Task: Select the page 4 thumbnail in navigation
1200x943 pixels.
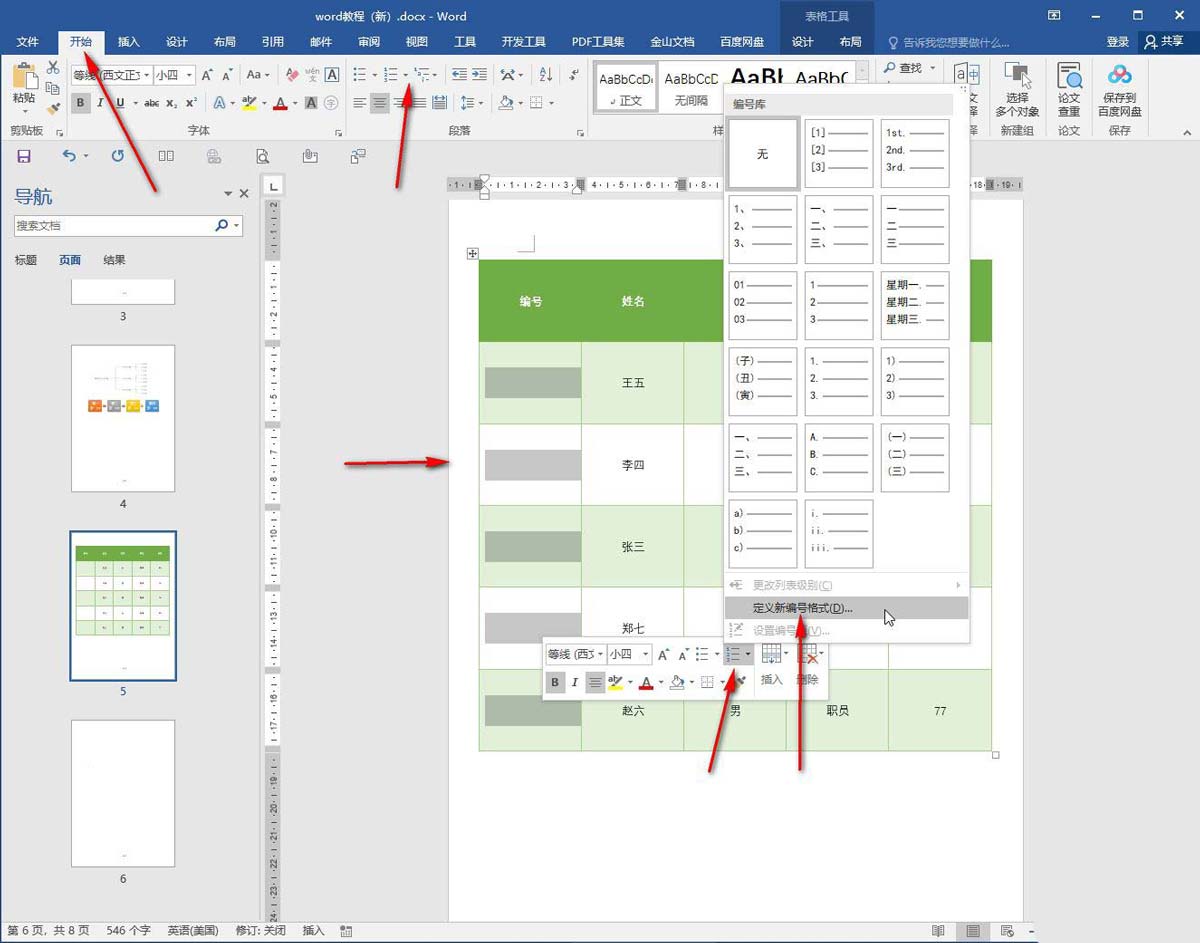Action: coord(123,418)
